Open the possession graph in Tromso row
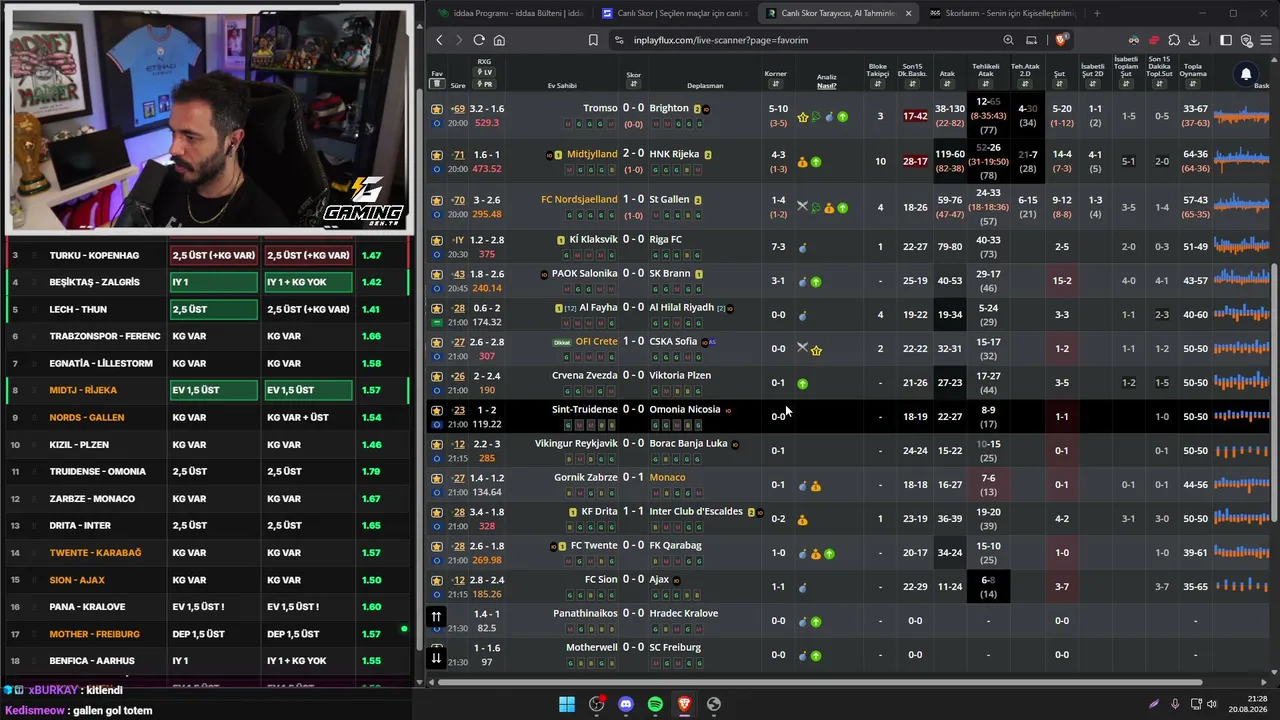1280x720 pixels. coord(1241,117)
